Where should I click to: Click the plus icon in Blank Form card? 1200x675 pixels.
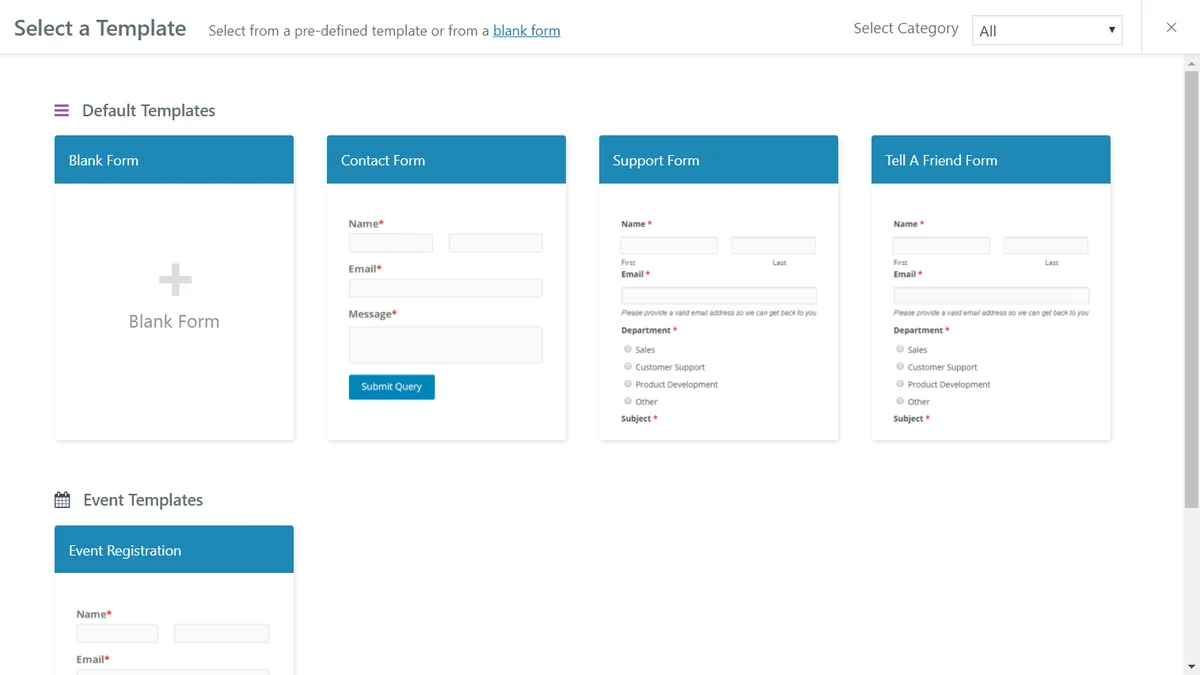(175, 281)
